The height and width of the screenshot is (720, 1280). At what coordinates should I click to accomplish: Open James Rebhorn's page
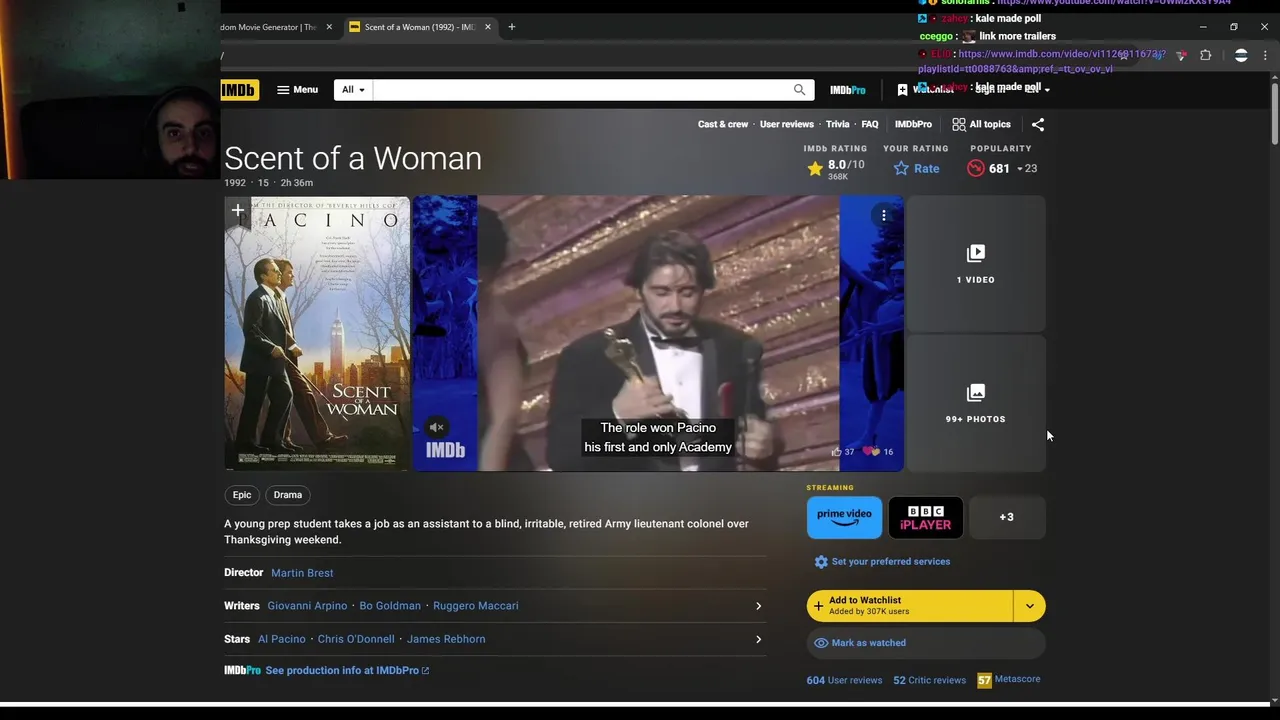point(446,639)
